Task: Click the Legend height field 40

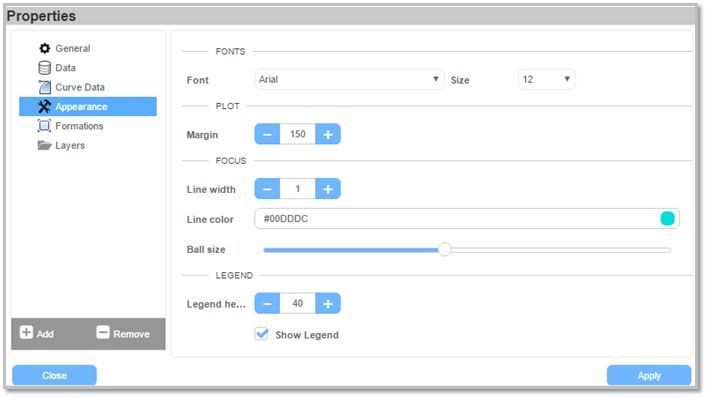Action: pos(298,304)
